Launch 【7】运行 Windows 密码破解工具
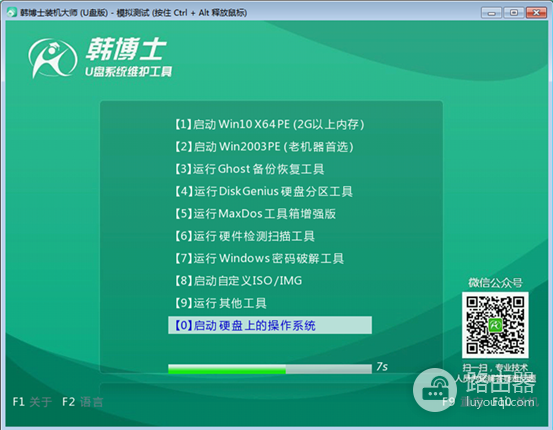Screen dimensions: 553x430 tap(259, 258)
